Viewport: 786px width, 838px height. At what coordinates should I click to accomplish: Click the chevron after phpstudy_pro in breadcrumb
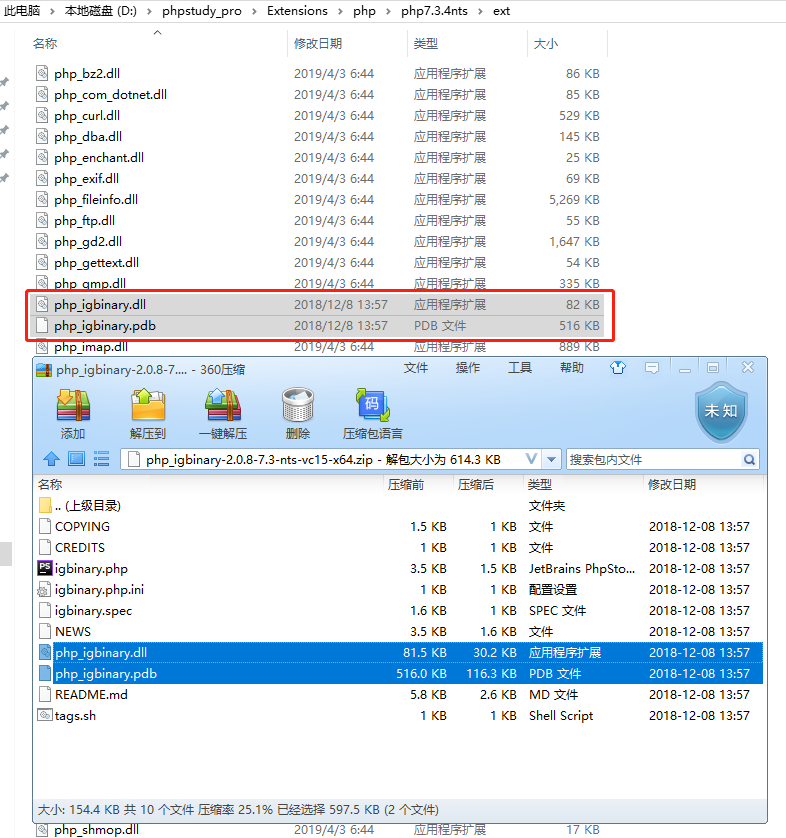click(254, 11)
